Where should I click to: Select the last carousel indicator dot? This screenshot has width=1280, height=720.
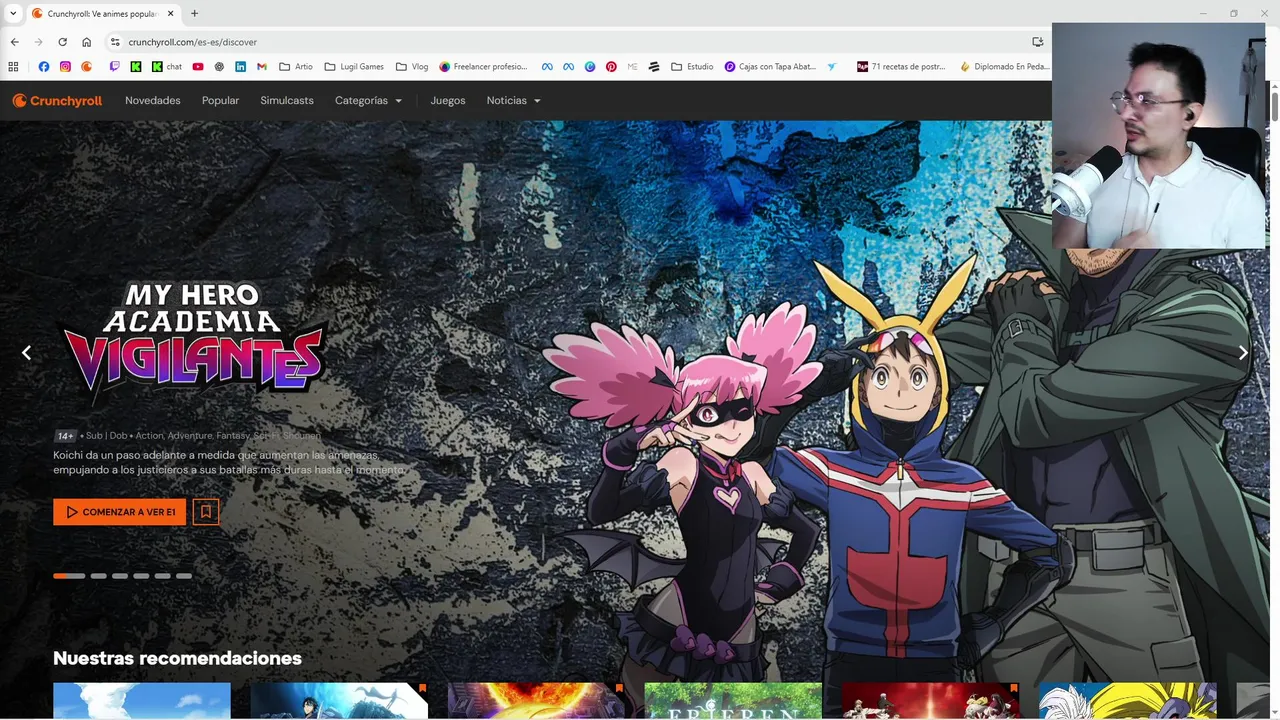coord(184,576)
